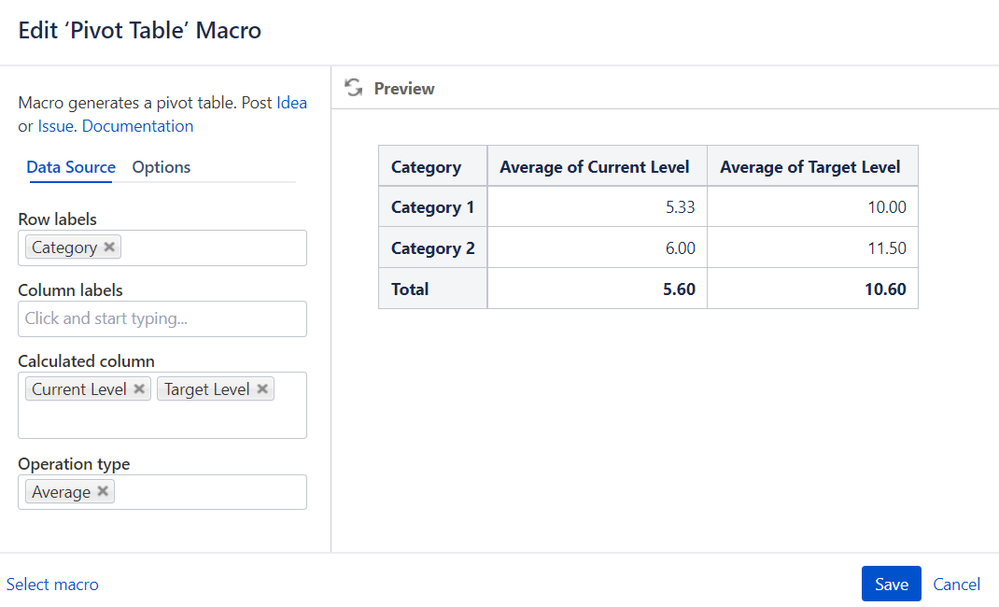Remove the Average operation tag
This screenshot has width=999, height=607.
click(103, 492)
